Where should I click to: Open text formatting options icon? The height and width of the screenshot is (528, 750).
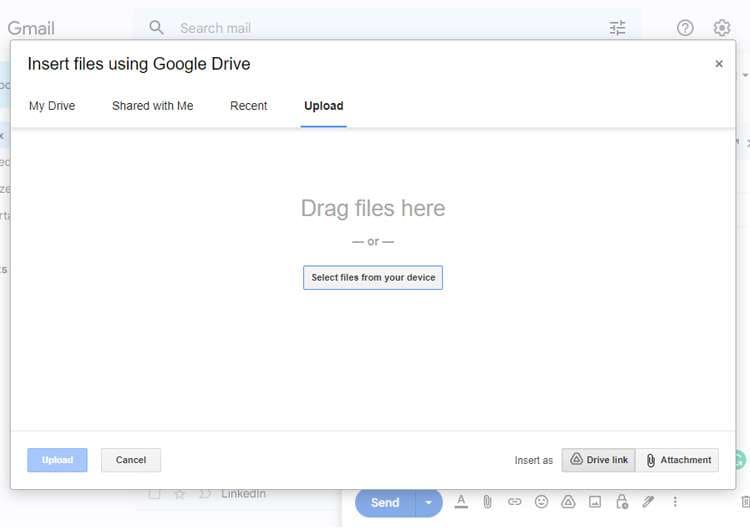click(461, 502)
